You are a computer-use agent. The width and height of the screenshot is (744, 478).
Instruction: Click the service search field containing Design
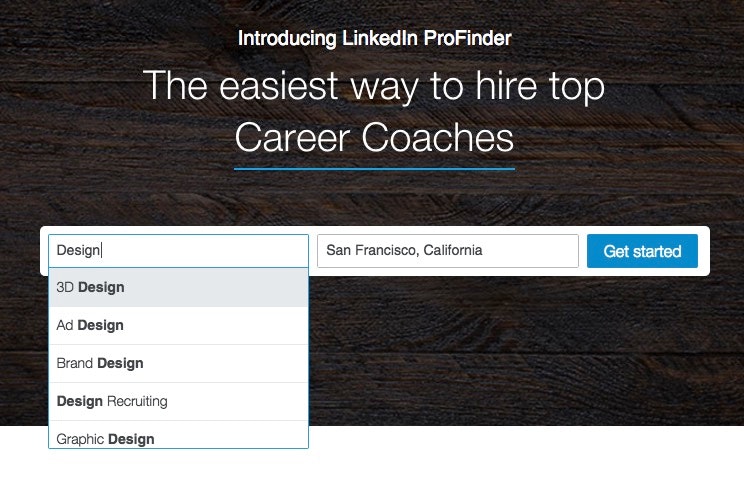point(178,251)
